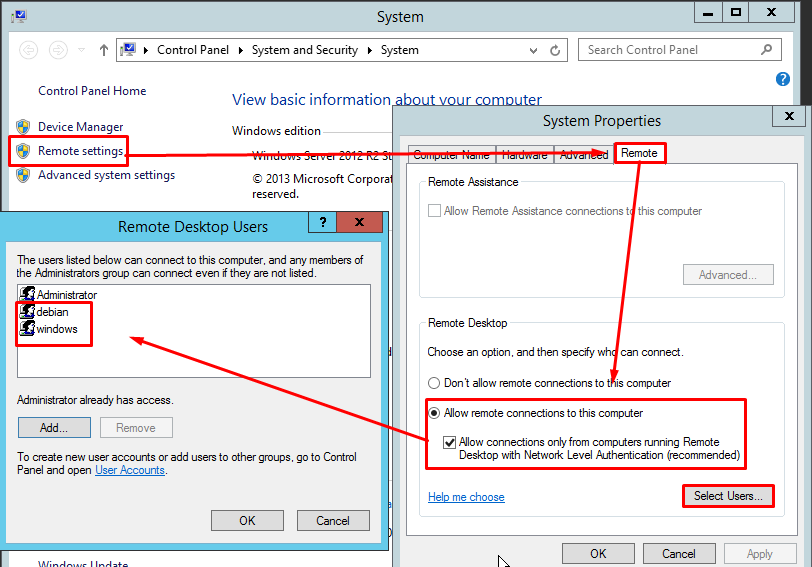812x567 pixels.
Task: Open the Help me choose link
Action: 466,497
